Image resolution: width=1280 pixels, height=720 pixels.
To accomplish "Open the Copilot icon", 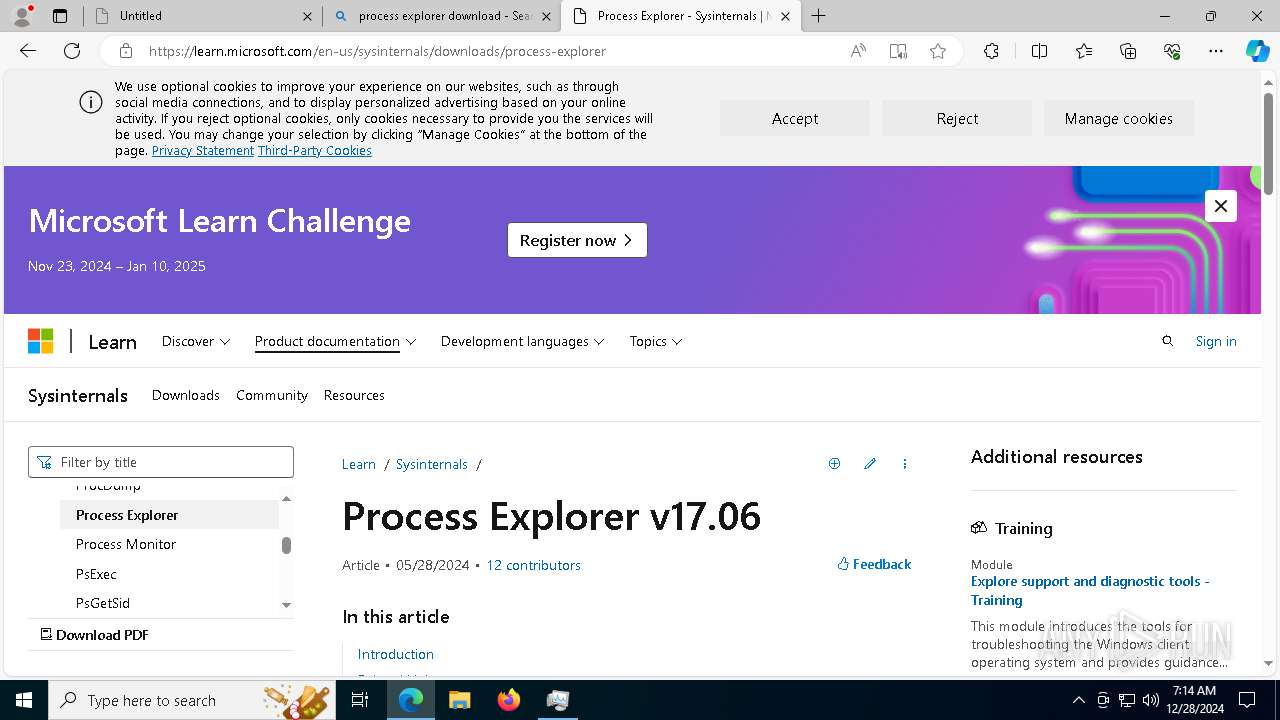I will tap(1258, 51).
